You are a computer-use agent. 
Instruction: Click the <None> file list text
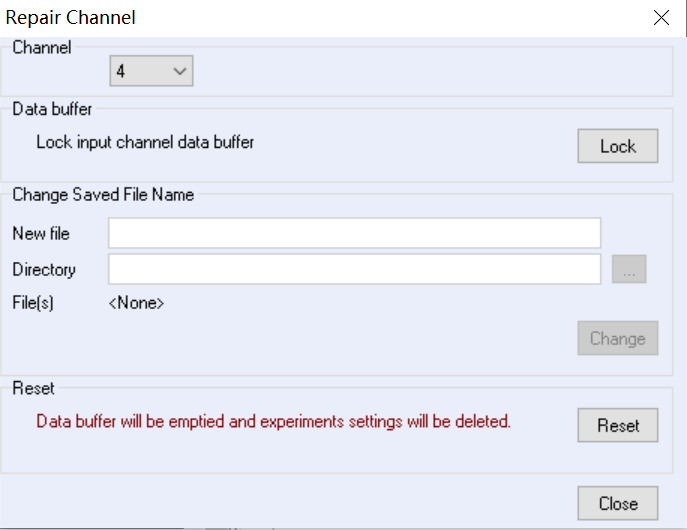click(x=136, y=302)
